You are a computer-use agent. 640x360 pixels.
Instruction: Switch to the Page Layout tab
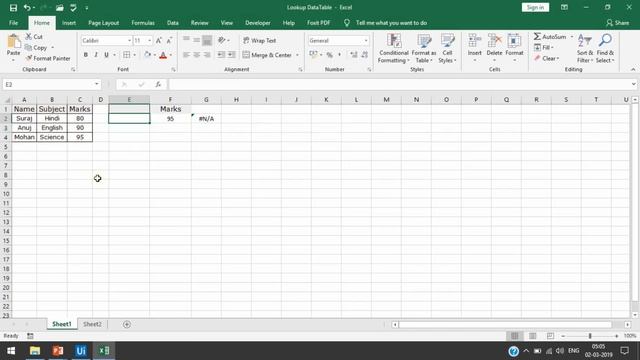click(104, 23)
